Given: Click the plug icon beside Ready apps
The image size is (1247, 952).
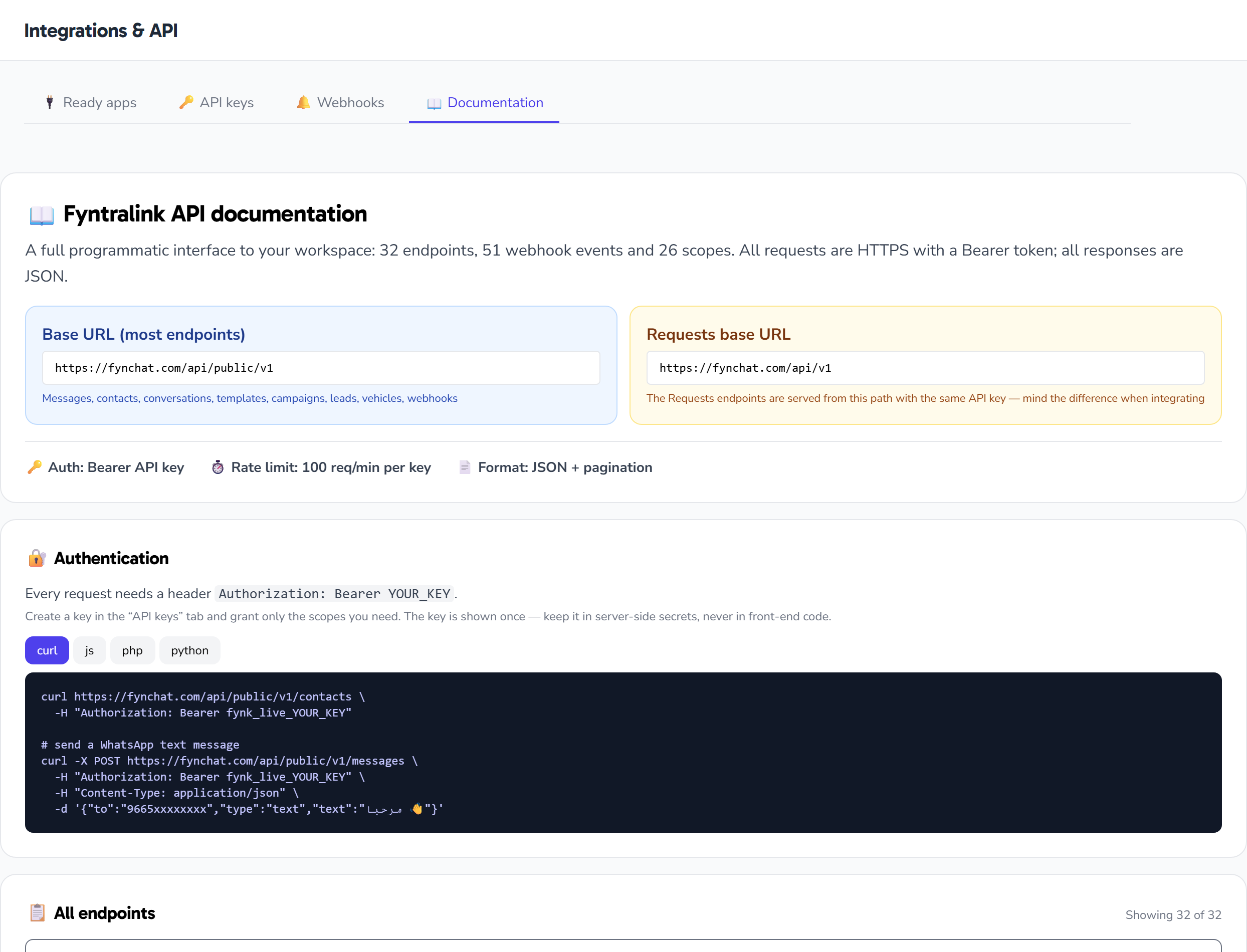Looking at the screenshot, I should [x=50, y=103].
